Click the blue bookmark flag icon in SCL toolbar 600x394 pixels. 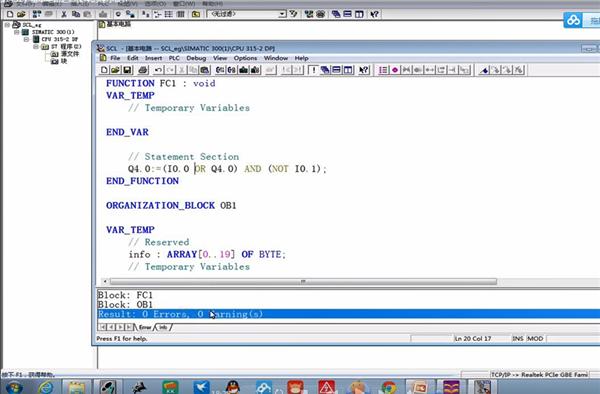[x=484, y=70]
